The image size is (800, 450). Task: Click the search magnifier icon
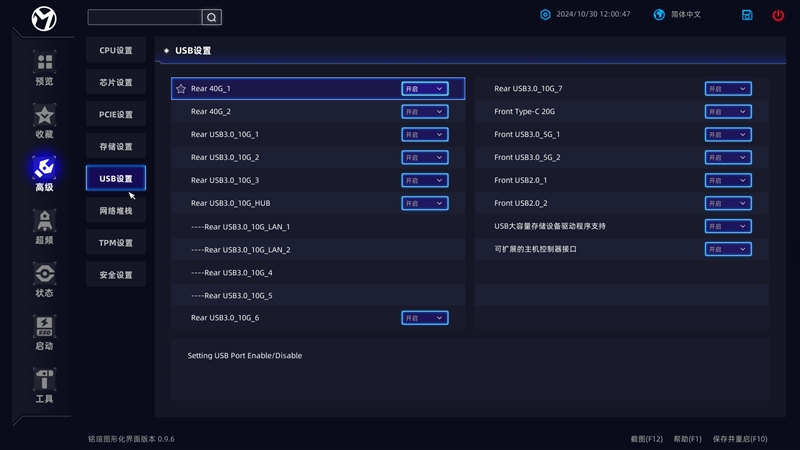point(211,17)
